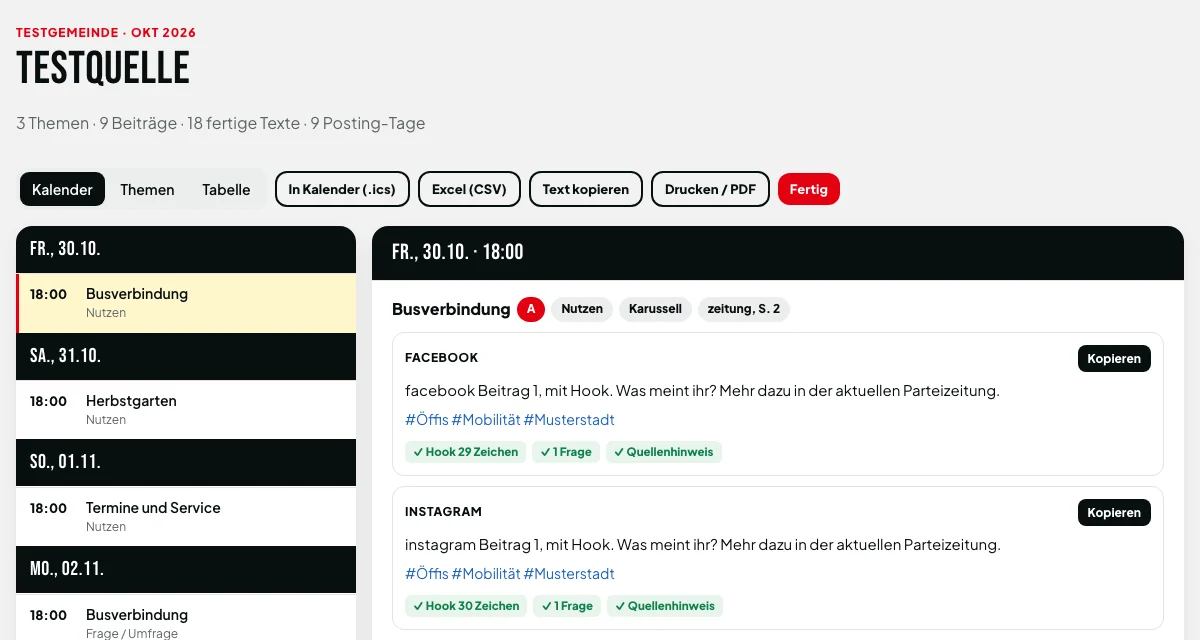Export with In Kalender (.ics) button
This screenshot has height=640, width=1200.
[342, 189]
